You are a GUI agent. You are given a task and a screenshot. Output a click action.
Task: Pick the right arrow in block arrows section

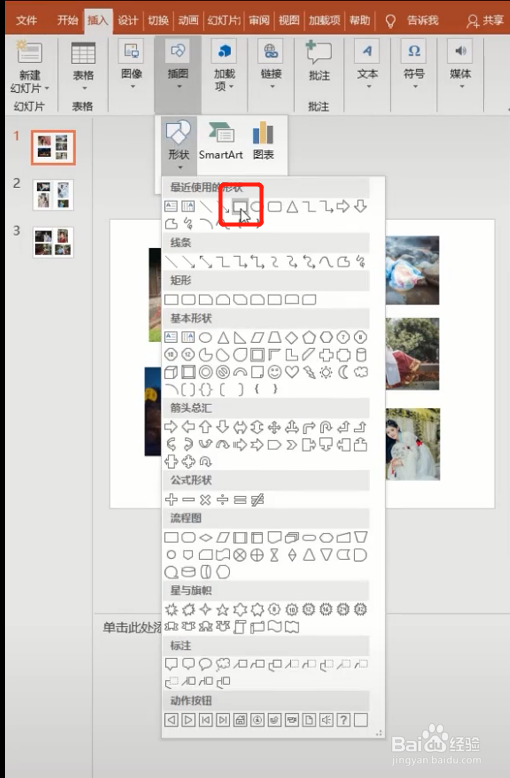pos(171,427)
